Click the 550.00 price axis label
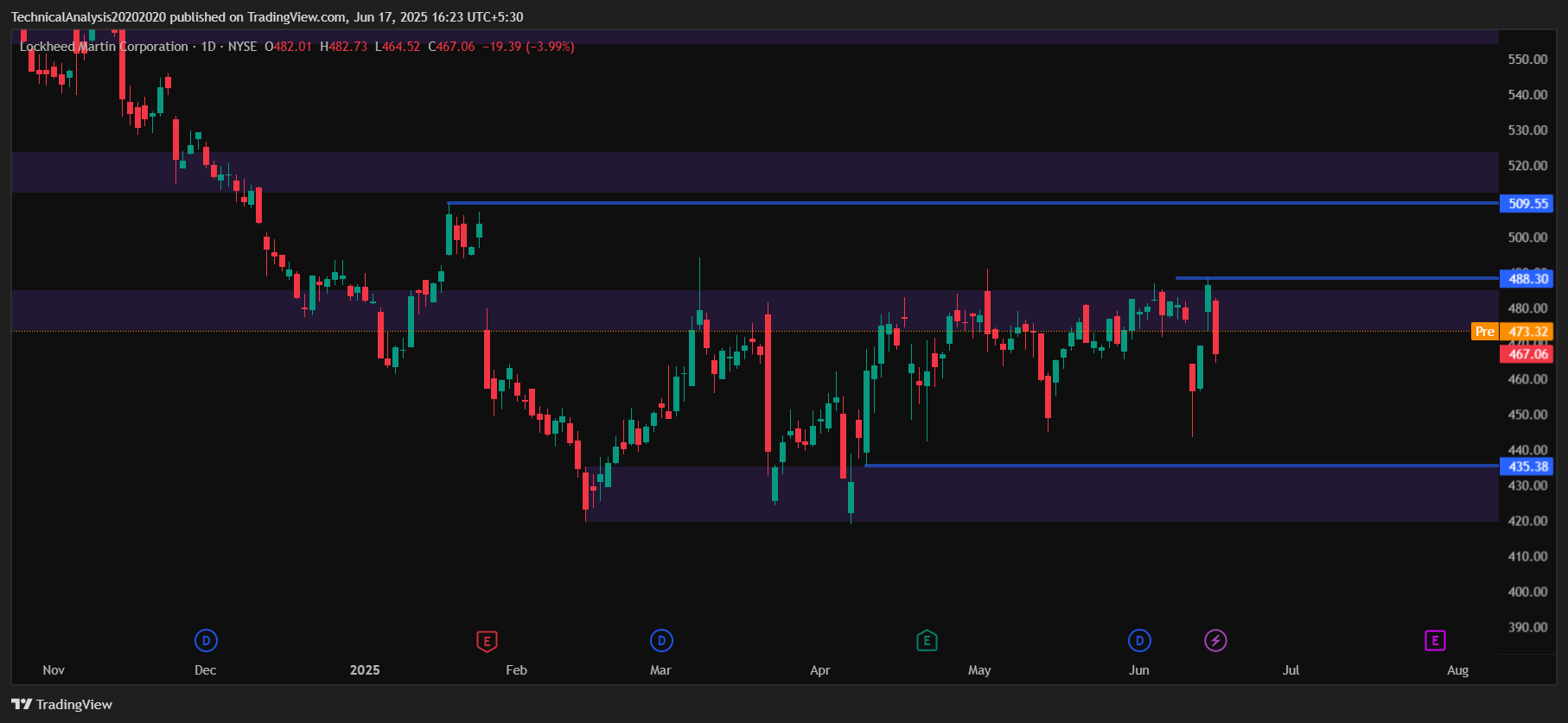The width and height of the screenshot is (1568, 723). click(1527, 60)
